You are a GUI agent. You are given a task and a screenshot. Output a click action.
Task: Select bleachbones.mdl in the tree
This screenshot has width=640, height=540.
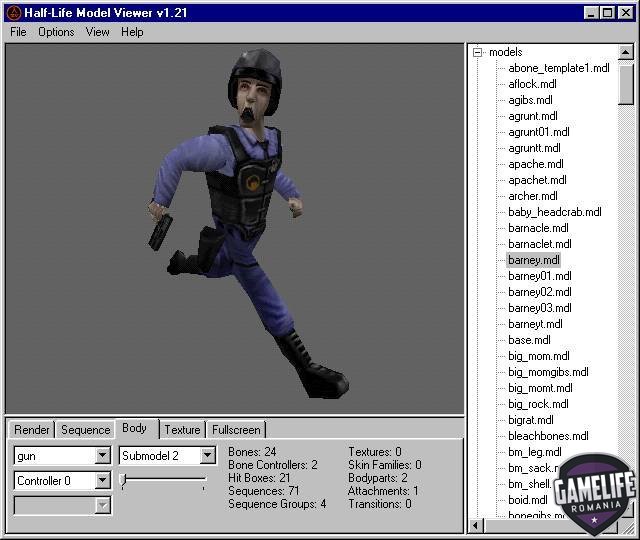[548, 436]
